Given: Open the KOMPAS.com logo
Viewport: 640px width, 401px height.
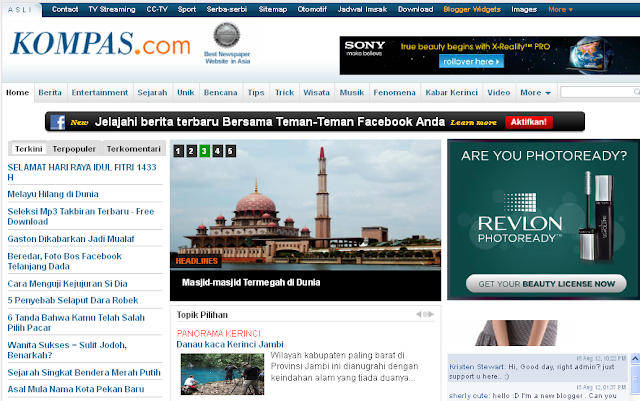Looking at the screenshot, I should point(100,44).
